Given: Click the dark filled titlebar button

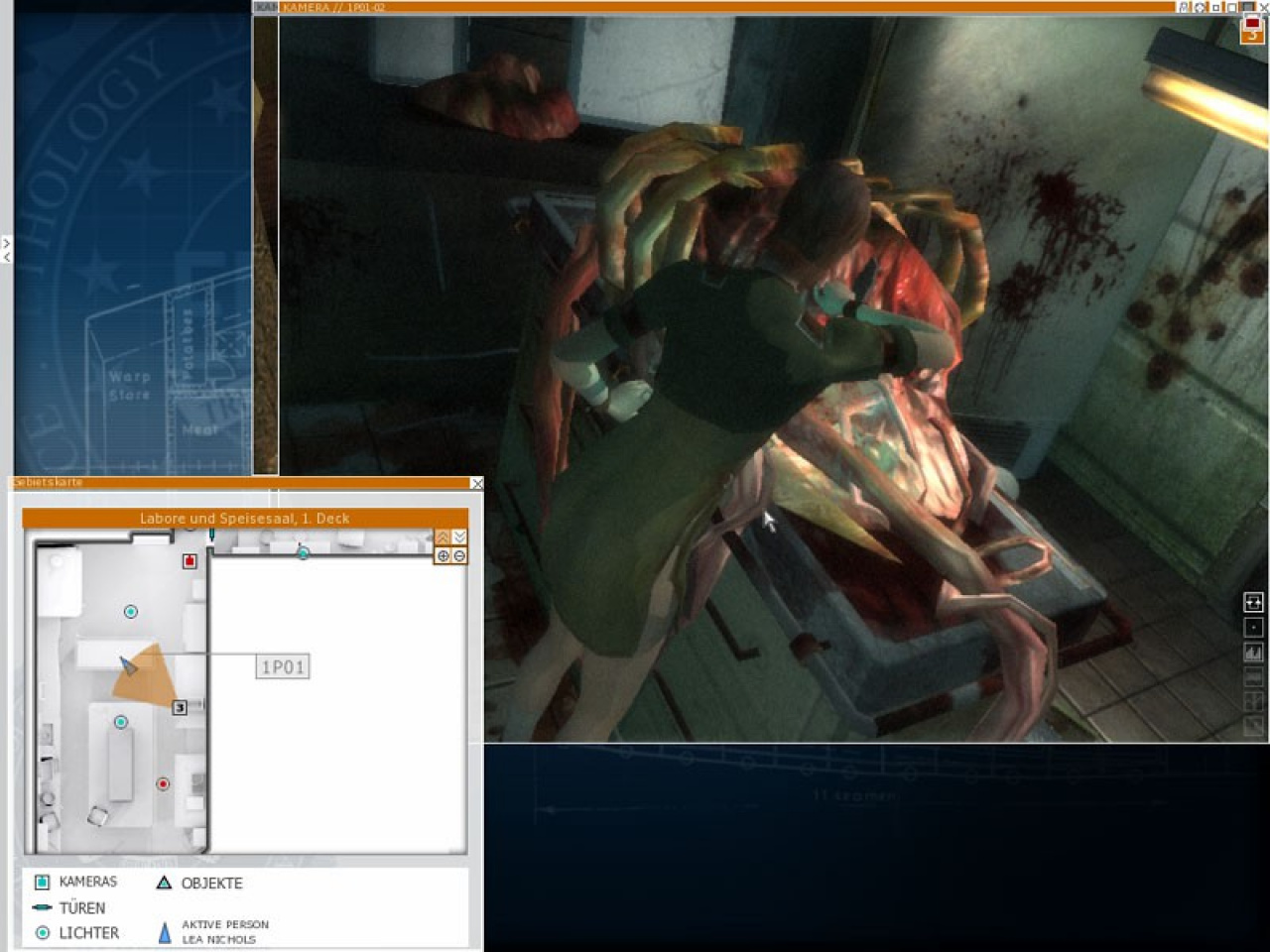Looking at the screenshot, I should click(x=1248, y=7).
